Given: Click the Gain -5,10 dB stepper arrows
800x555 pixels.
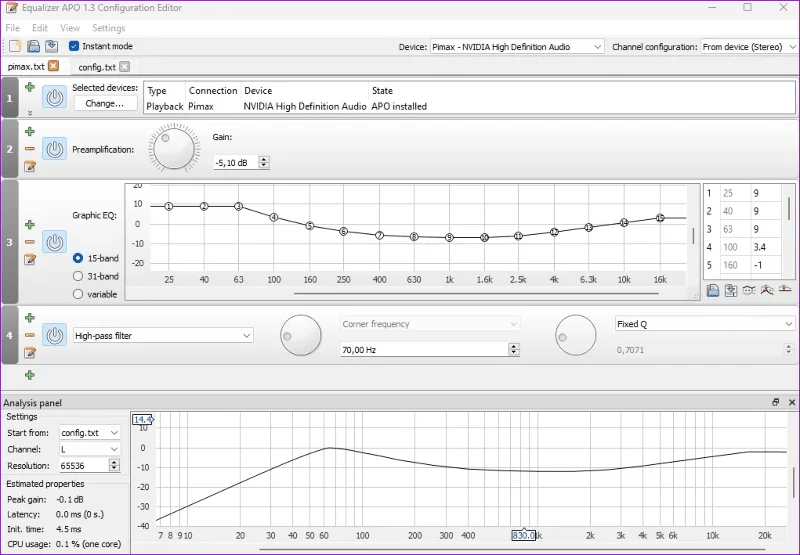Looking at the screenshot, I should click(264, 163).
